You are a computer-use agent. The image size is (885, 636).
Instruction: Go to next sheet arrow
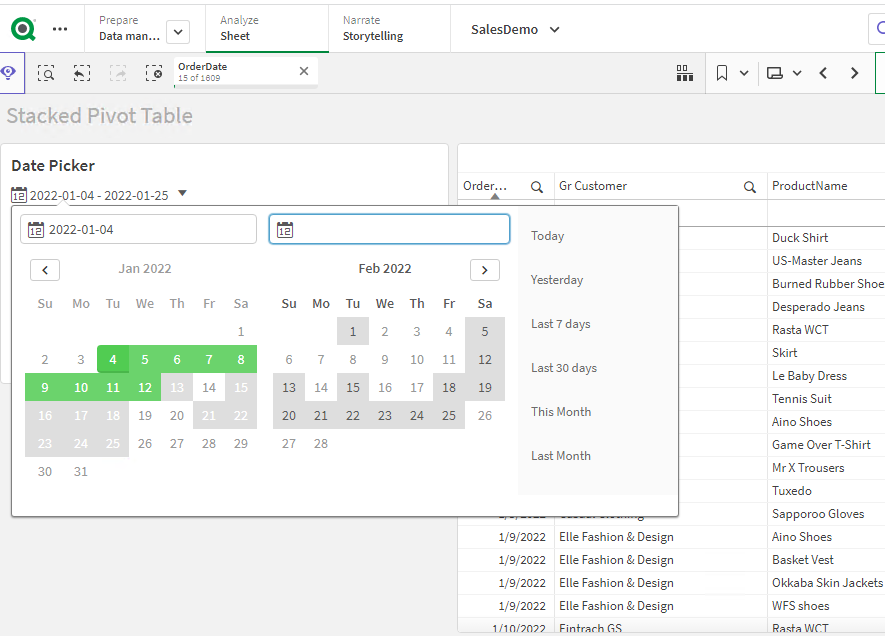[x=854, y=73]
